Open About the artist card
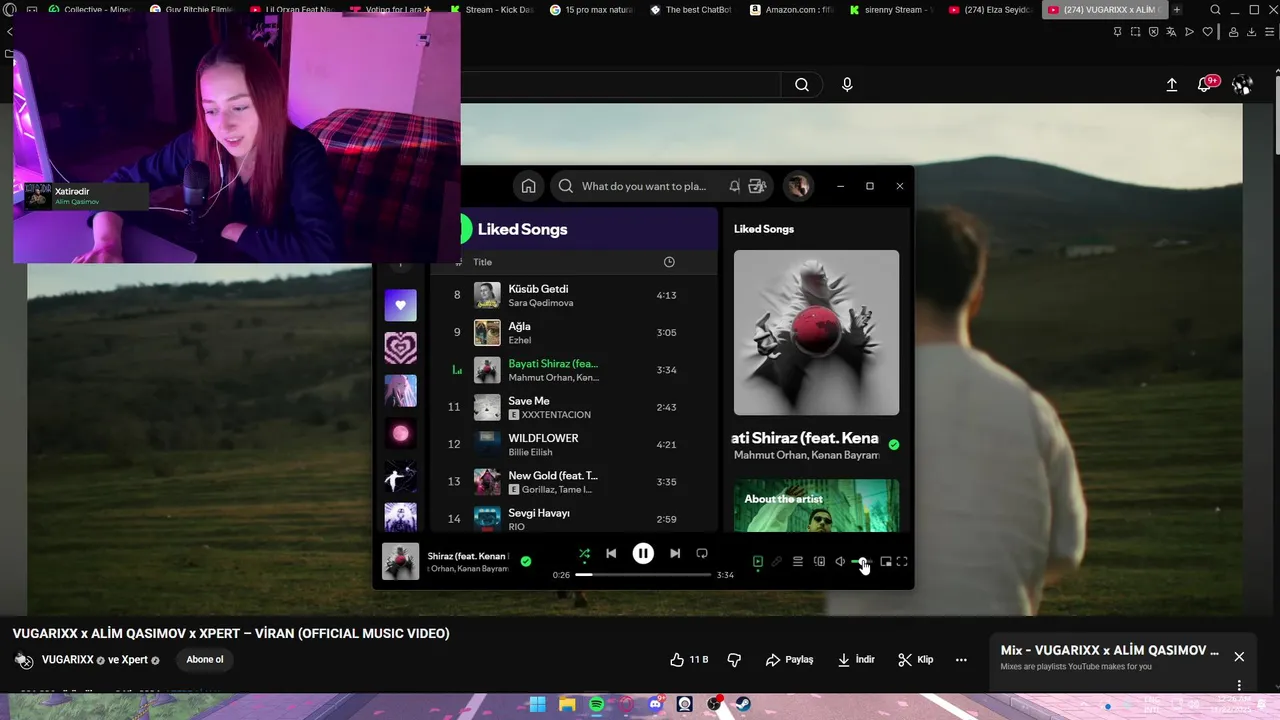The height and width of the screenshot is (720, 1280). pyautogui.click(x=816, y=506)
